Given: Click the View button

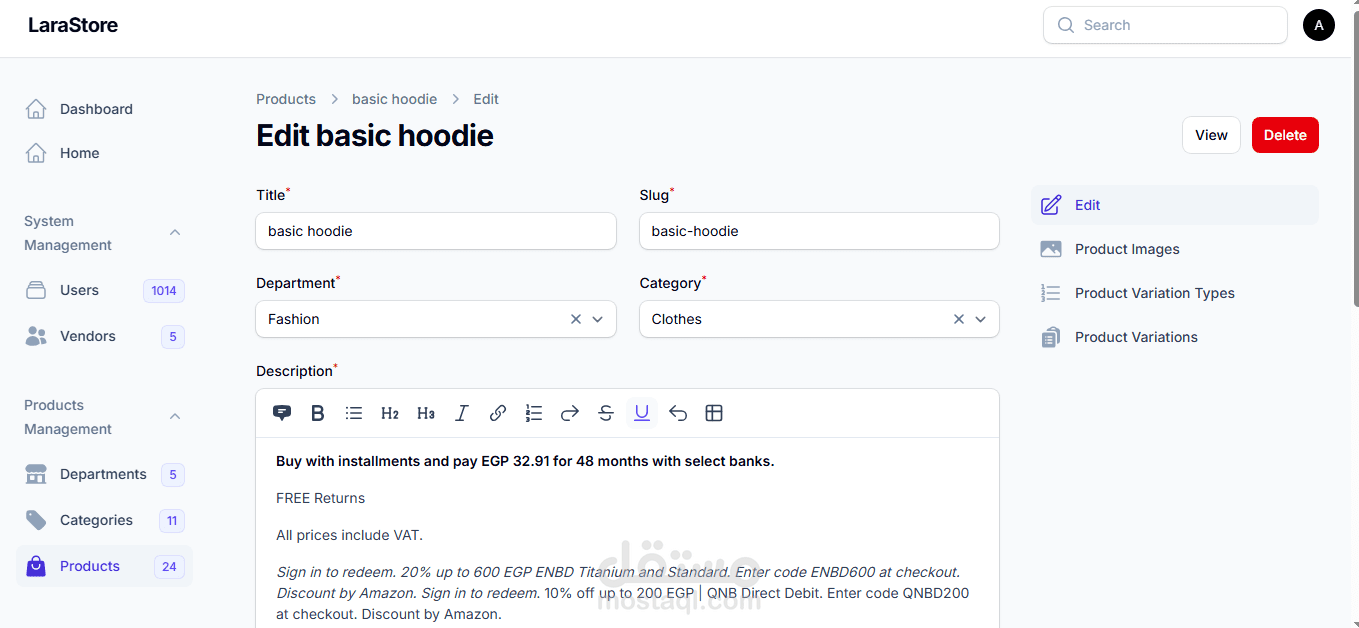Looking at the screenshot, I should click(1211, 135).
